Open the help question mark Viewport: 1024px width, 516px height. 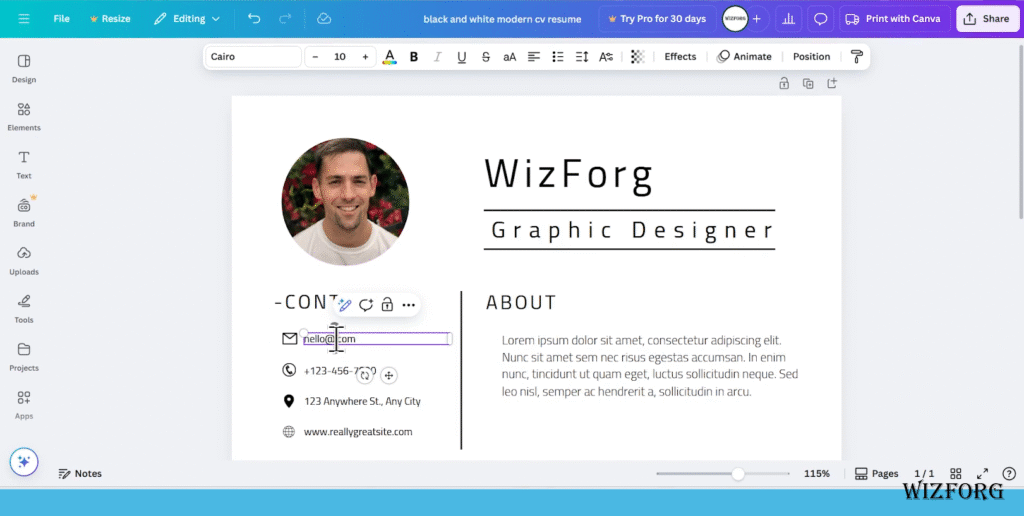pos(1009,474)
